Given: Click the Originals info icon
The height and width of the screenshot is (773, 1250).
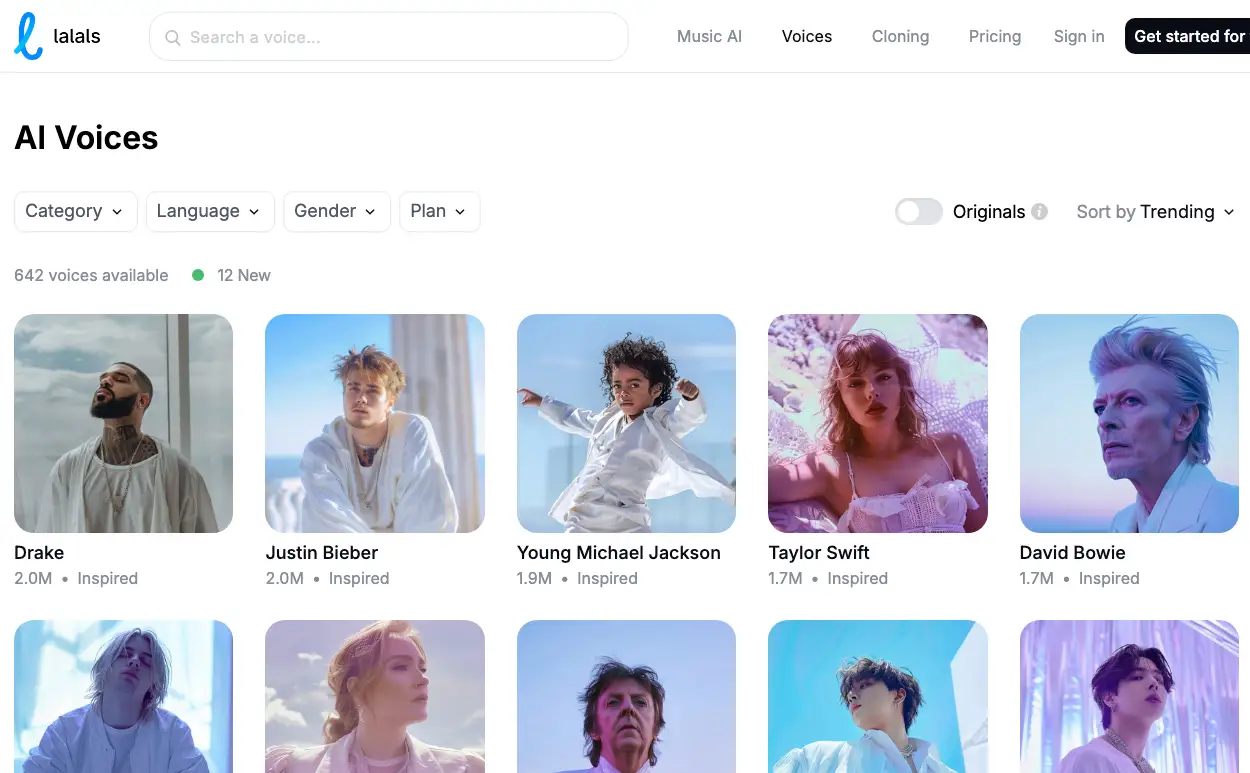Looking at the screenshot, I should coord(1039,212).
